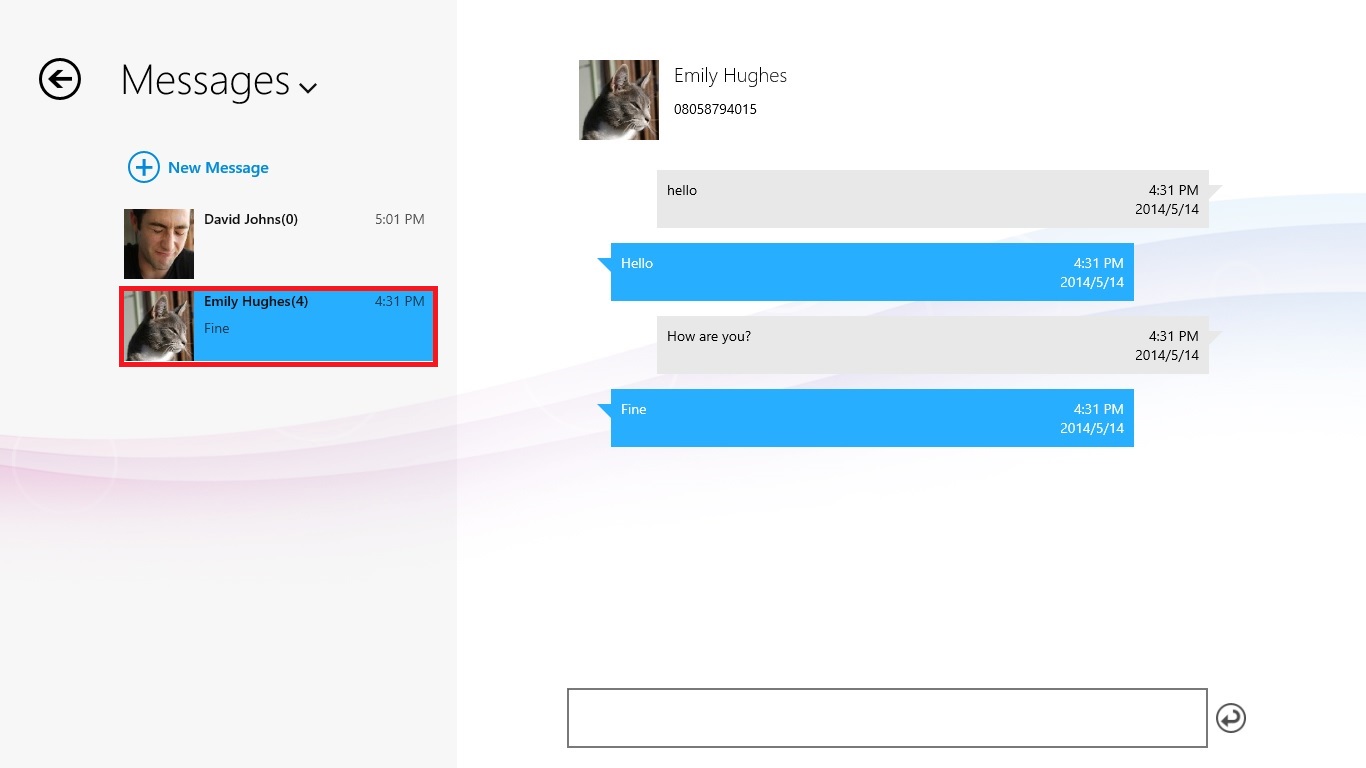Viewport: 1366px width, 768px height.
Task: Click David Johns' profile photo in list
Action: (x=159, y=244)
